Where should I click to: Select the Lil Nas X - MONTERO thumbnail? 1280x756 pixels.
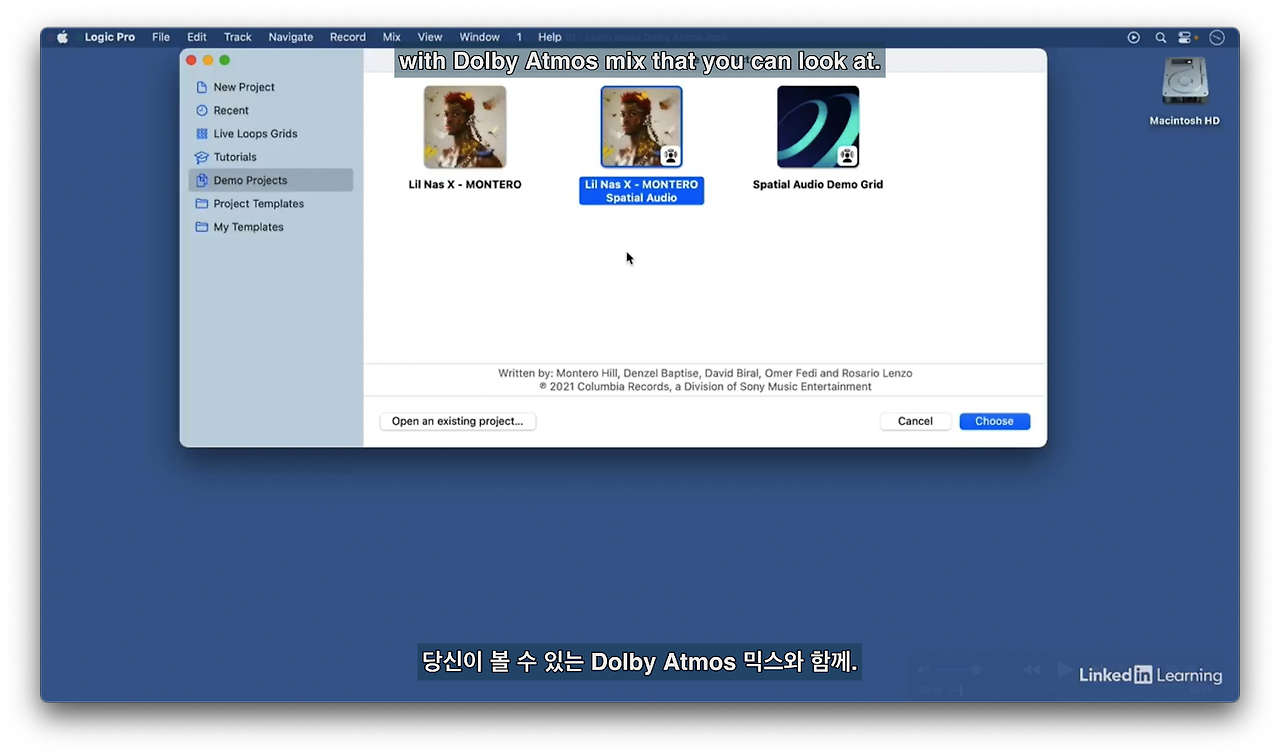click(465, 127)
